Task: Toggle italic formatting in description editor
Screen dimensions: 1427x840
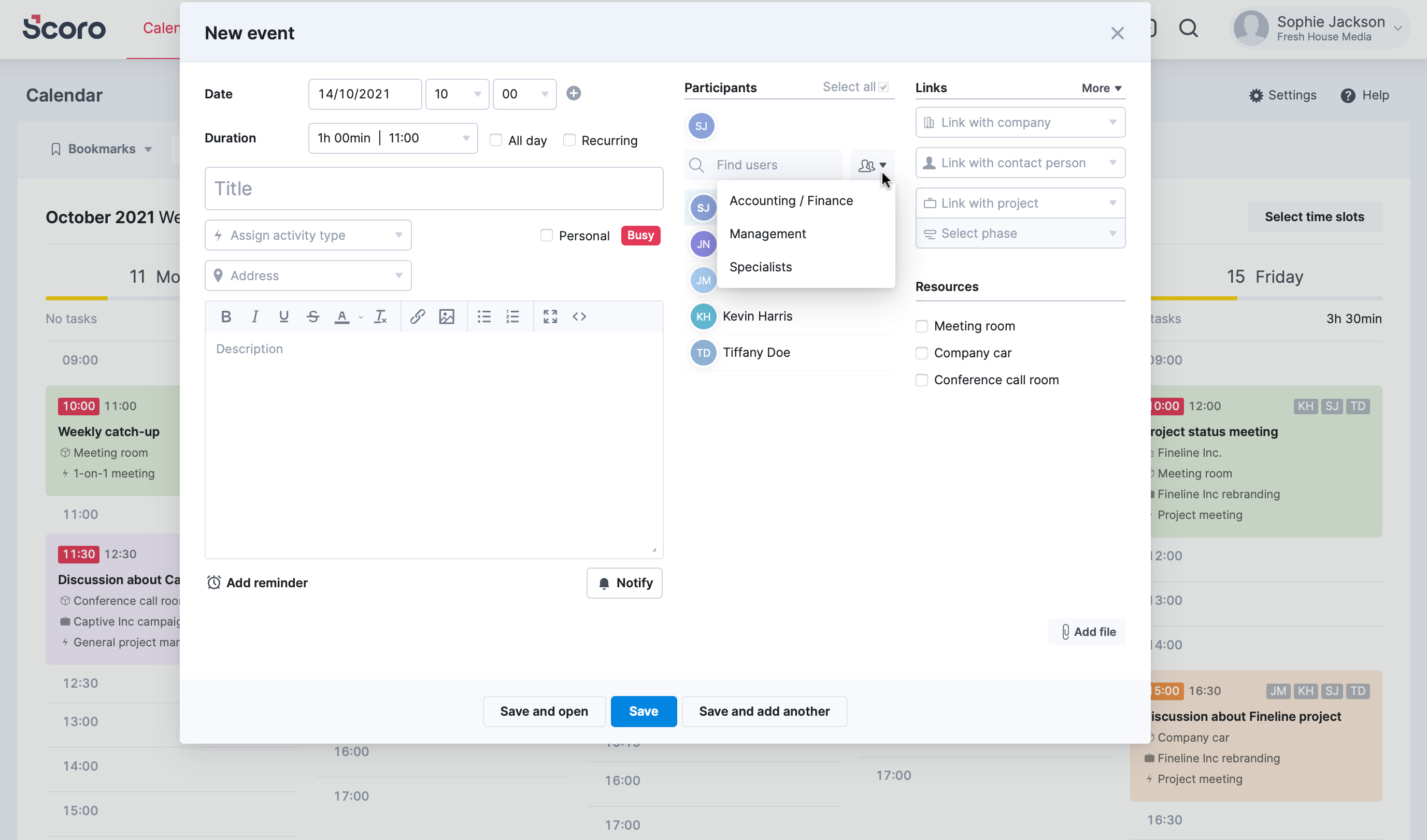Action: coord(255,316)
